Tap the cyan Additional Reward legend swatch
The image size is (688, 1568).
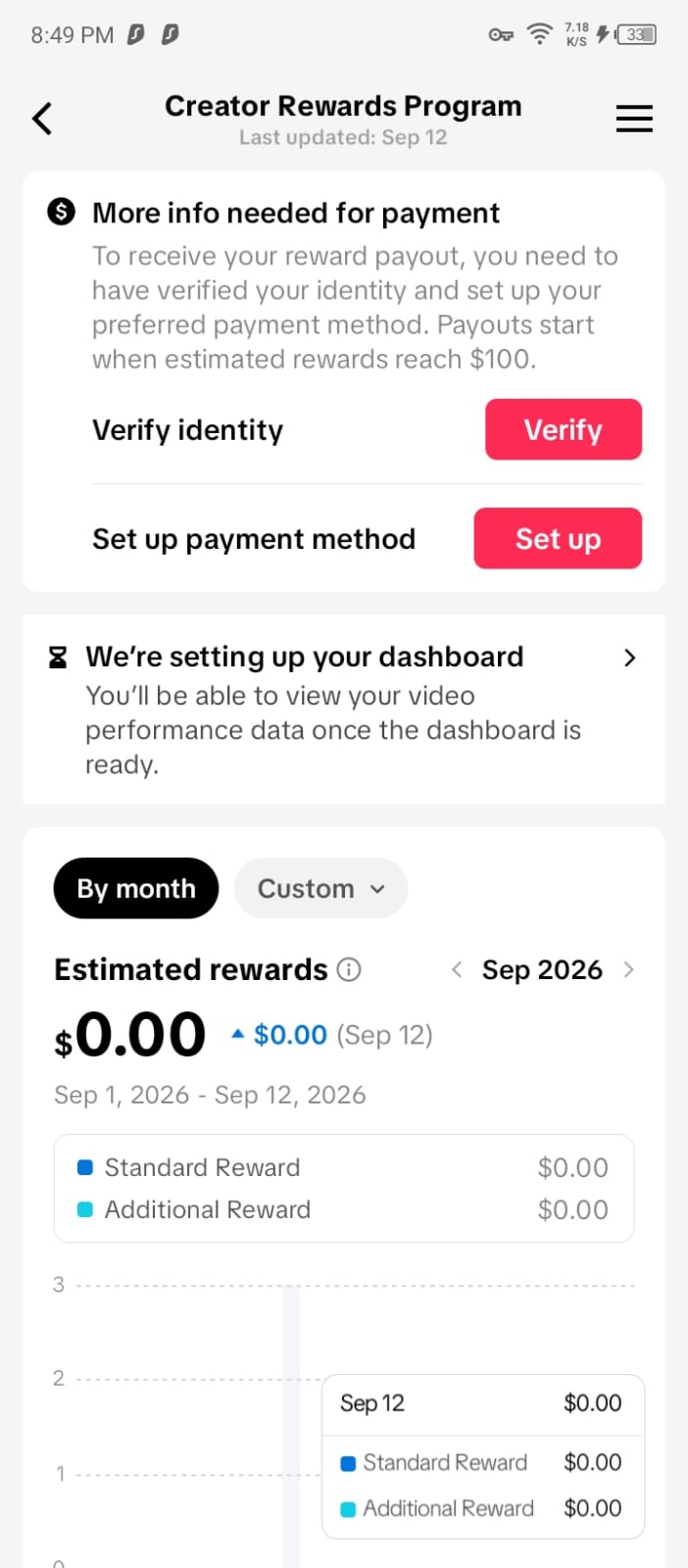pyautogui.click(x=84, y=1209)
